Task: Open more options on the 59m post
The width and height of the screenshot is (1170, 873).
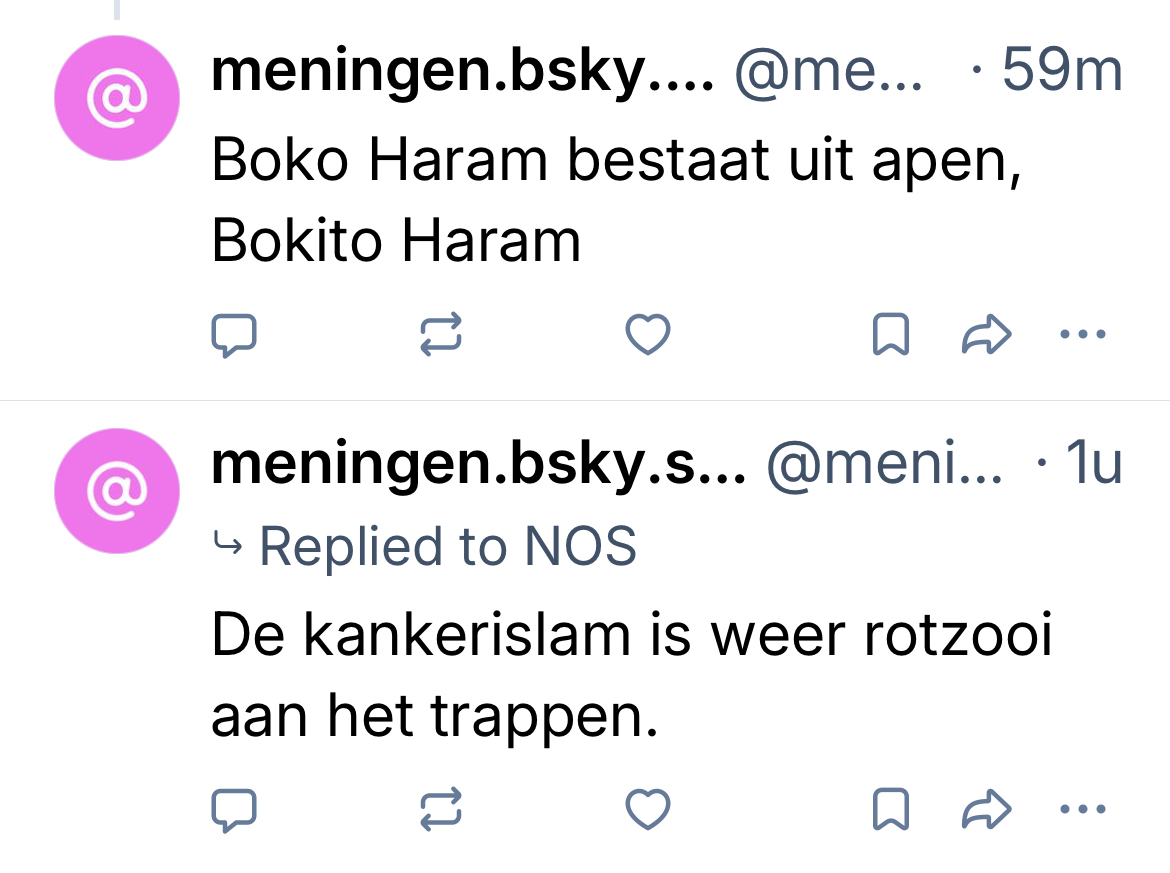Action: point(1082,336)
